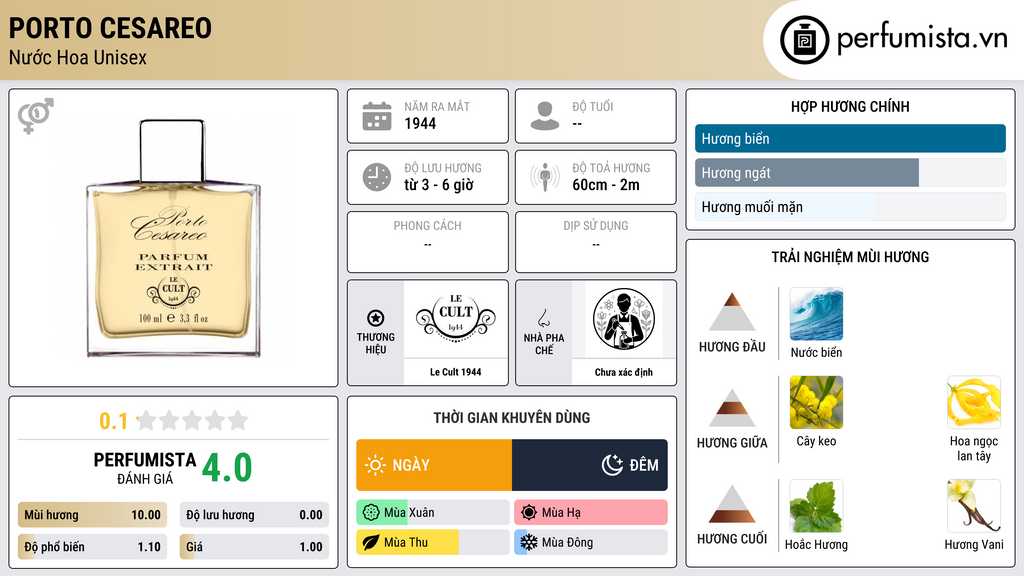Open the Nước biển wave note image
The width and height of the screenshot is (1024, 576).
click(x=816, y=314)
